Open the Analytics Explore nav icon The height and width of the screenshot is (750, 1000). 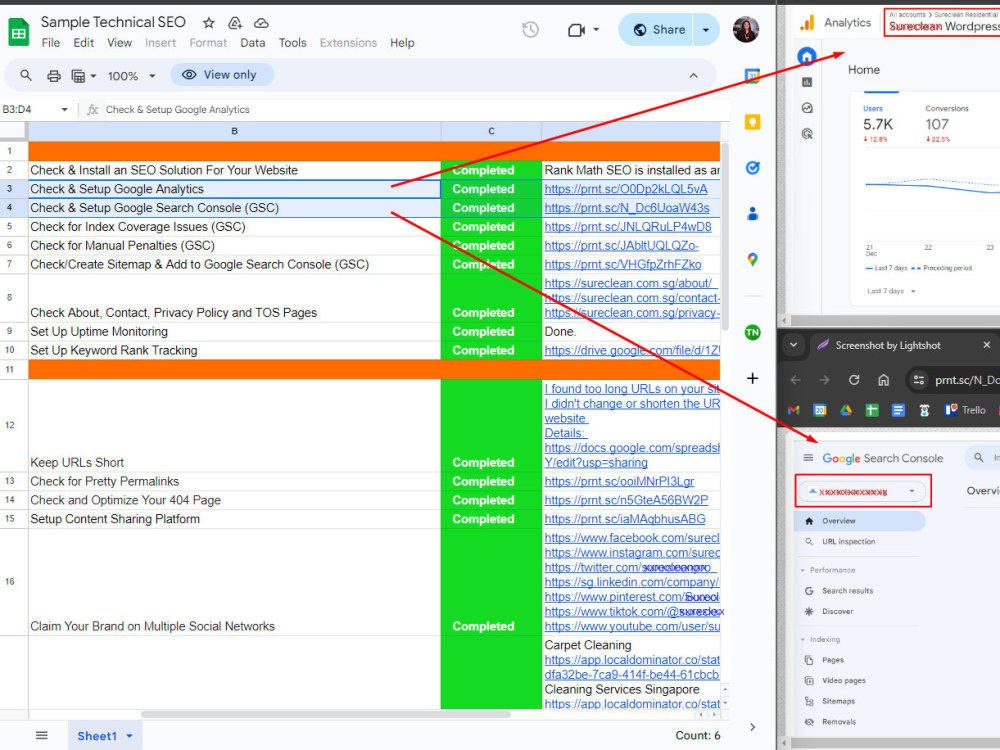point(807,108)
